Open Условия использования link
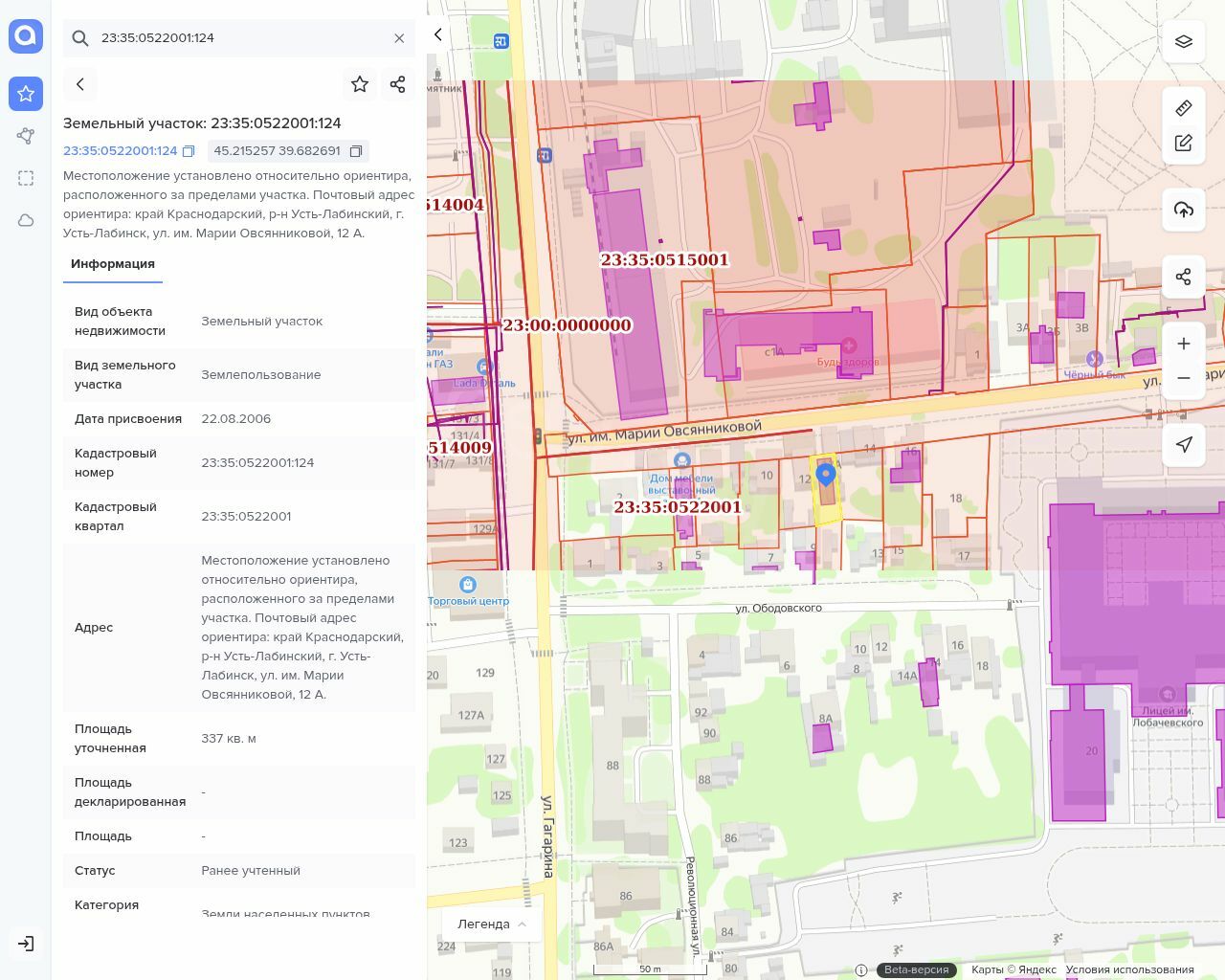 pyautogui.click(x=1129, y=969)
